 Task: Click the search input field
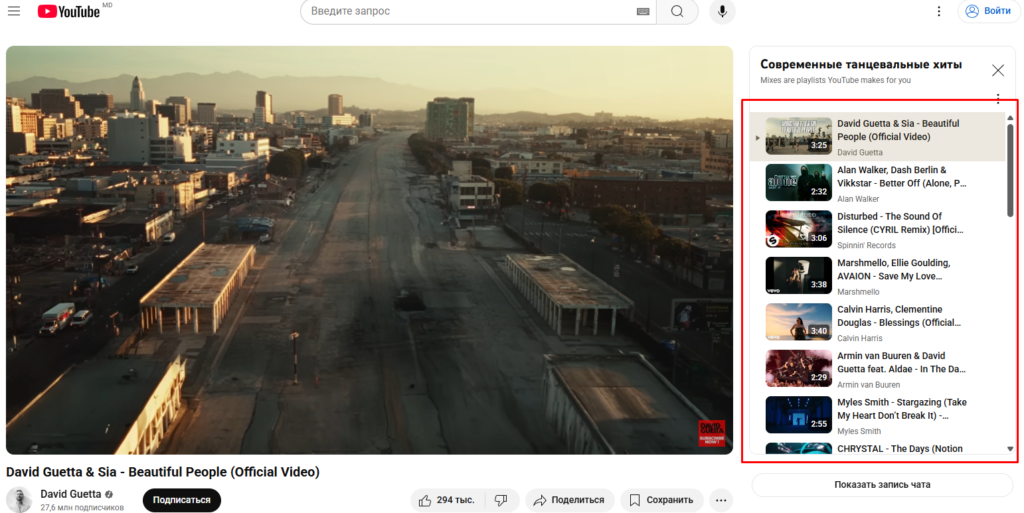[470, 12]
